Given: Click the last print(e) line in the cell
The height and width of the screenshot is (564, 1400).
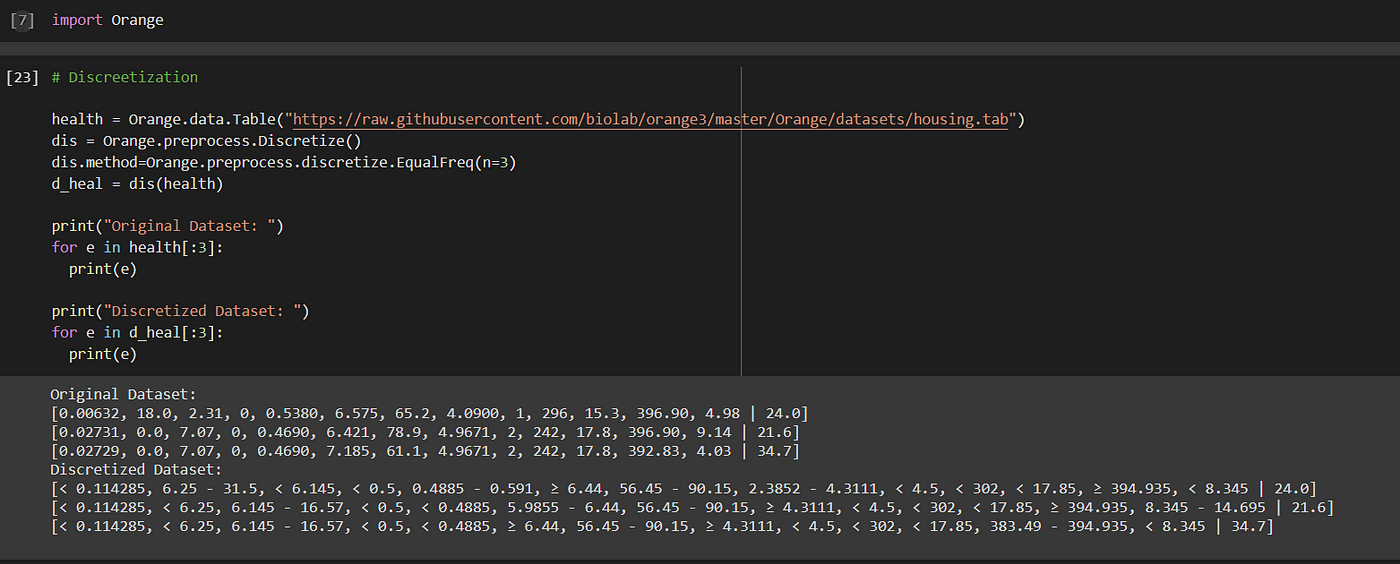Looking at the screenshot, I should click(103, 354).
